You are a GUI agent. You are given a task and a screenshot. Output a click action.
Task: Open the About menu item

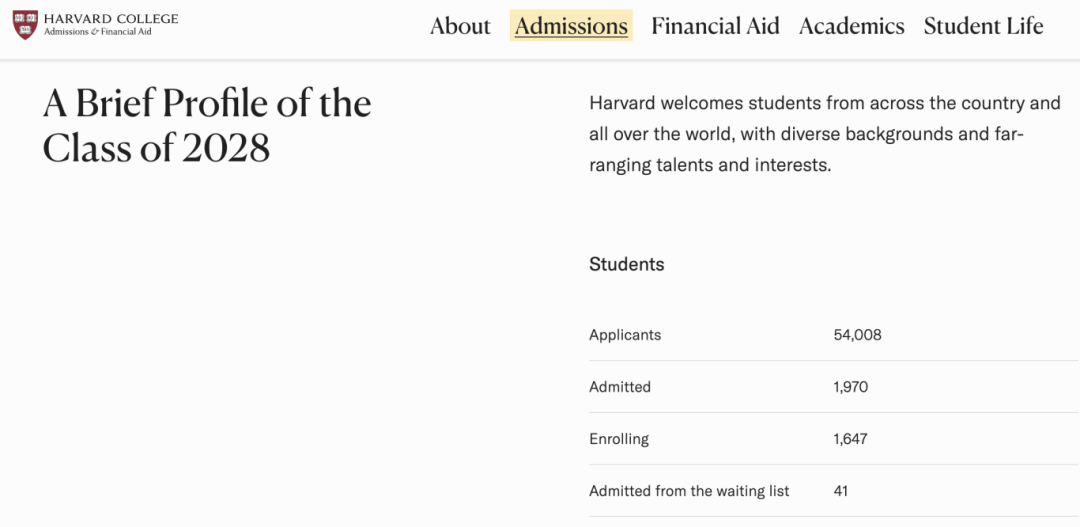pyautogui.click(x=460, y=26)
